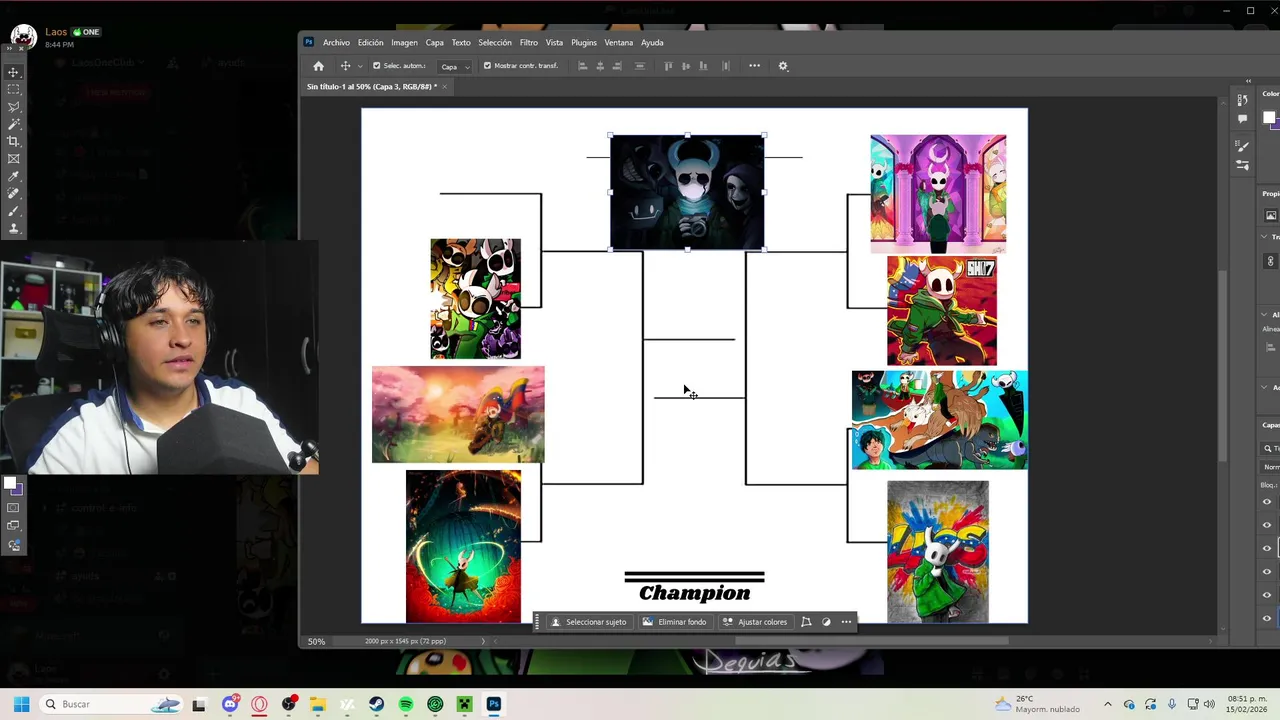The width and height of the screenshot is (1280, 720).
Task: Click the canvas vertical scrollbar
Action: tap(1222, 365)
